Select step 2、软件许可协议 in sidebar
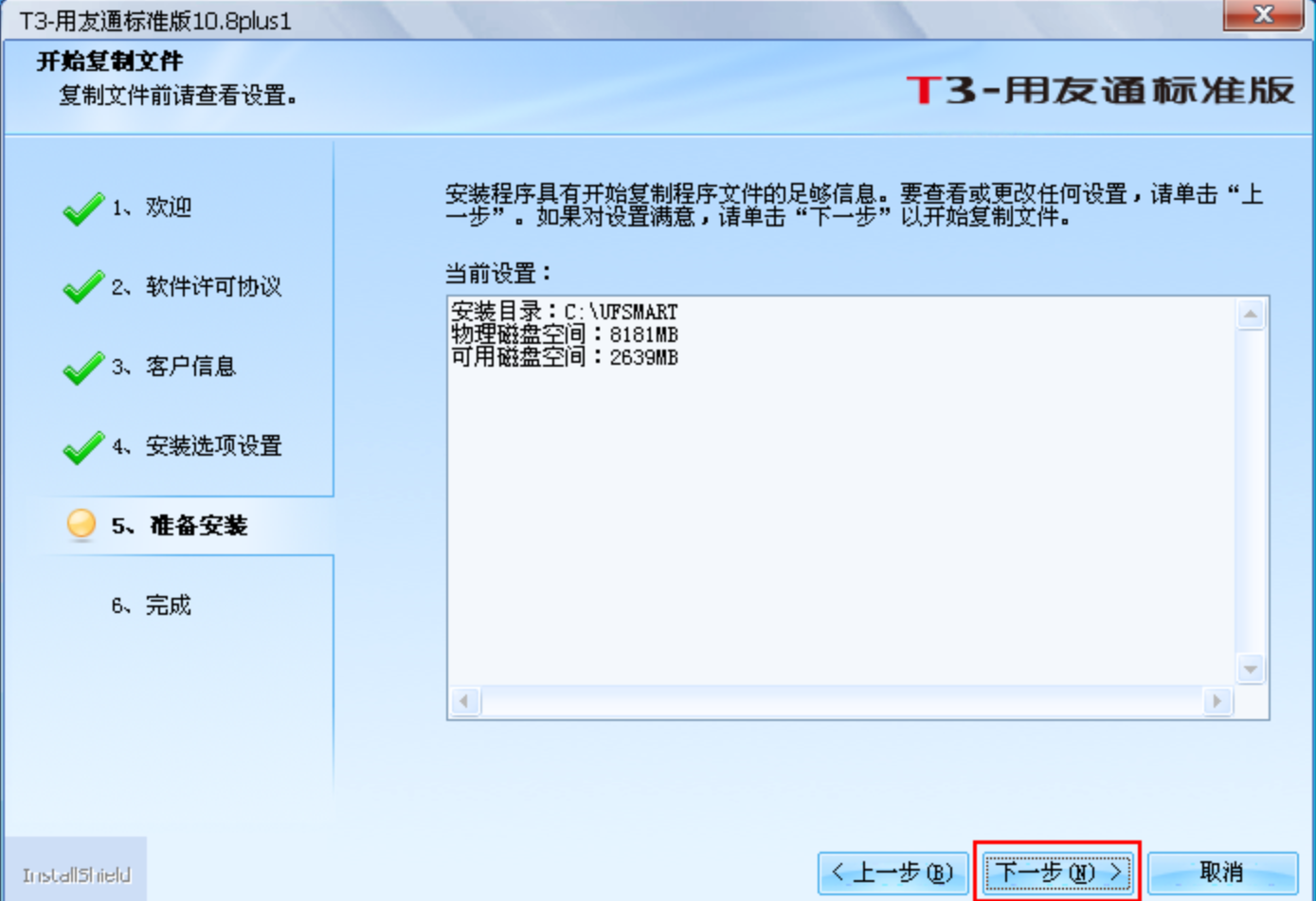This screenshot has width=1316, height=901. [x=196, y=286]
